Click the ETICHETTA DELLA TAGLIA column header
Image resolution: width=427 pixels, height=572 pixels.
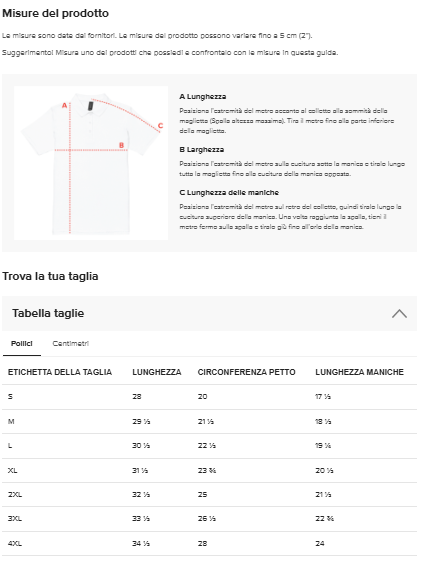coord(60,372)
